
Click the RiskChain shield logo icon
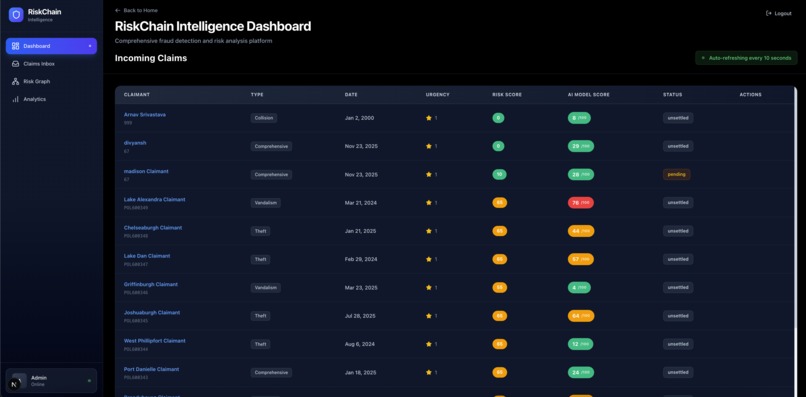16,15
